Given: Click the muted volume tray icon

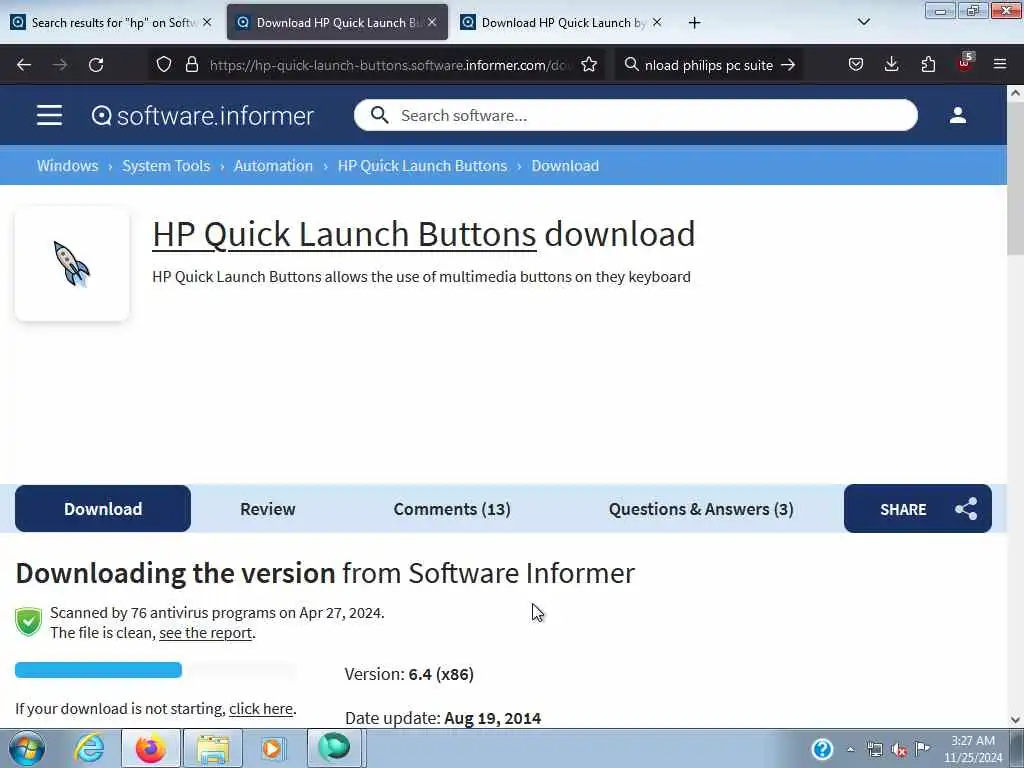Looking at the screenshot, I should [899, 750].
